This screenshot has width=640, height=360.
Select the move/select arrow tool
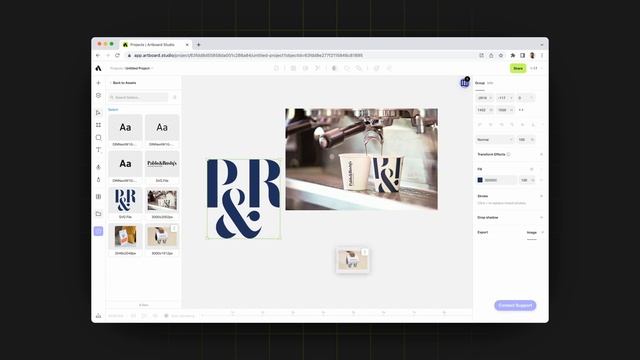(98, 113)
